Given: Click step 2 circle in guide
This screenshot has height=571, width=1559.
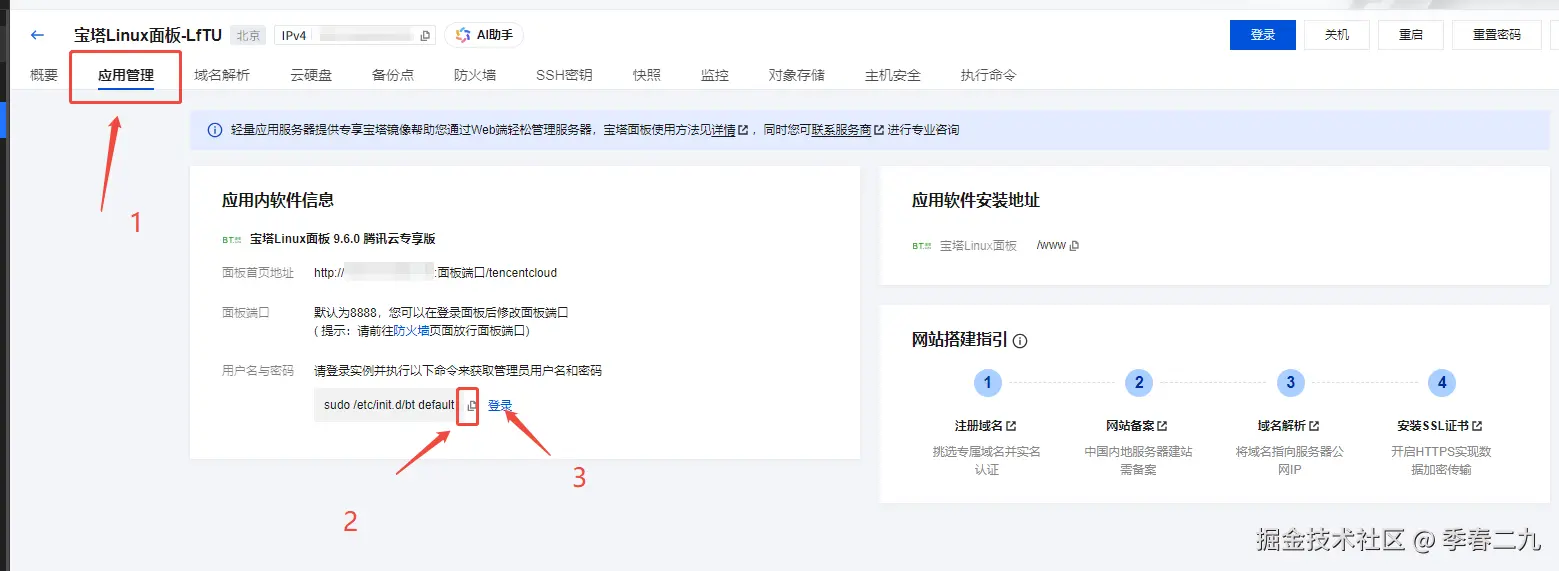Looking at the screenshot, I should coord(1138,383).
